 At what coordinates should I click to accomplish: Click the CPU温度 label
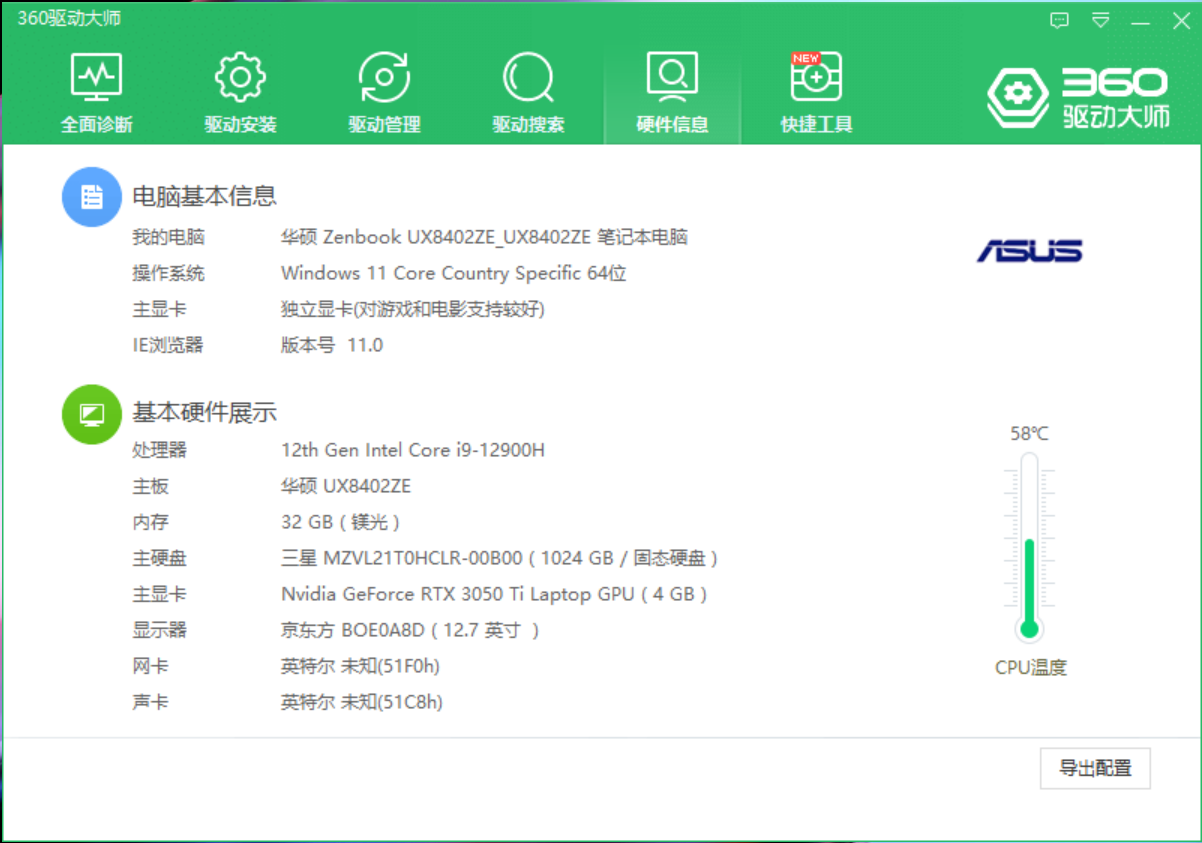point(1031,667)
